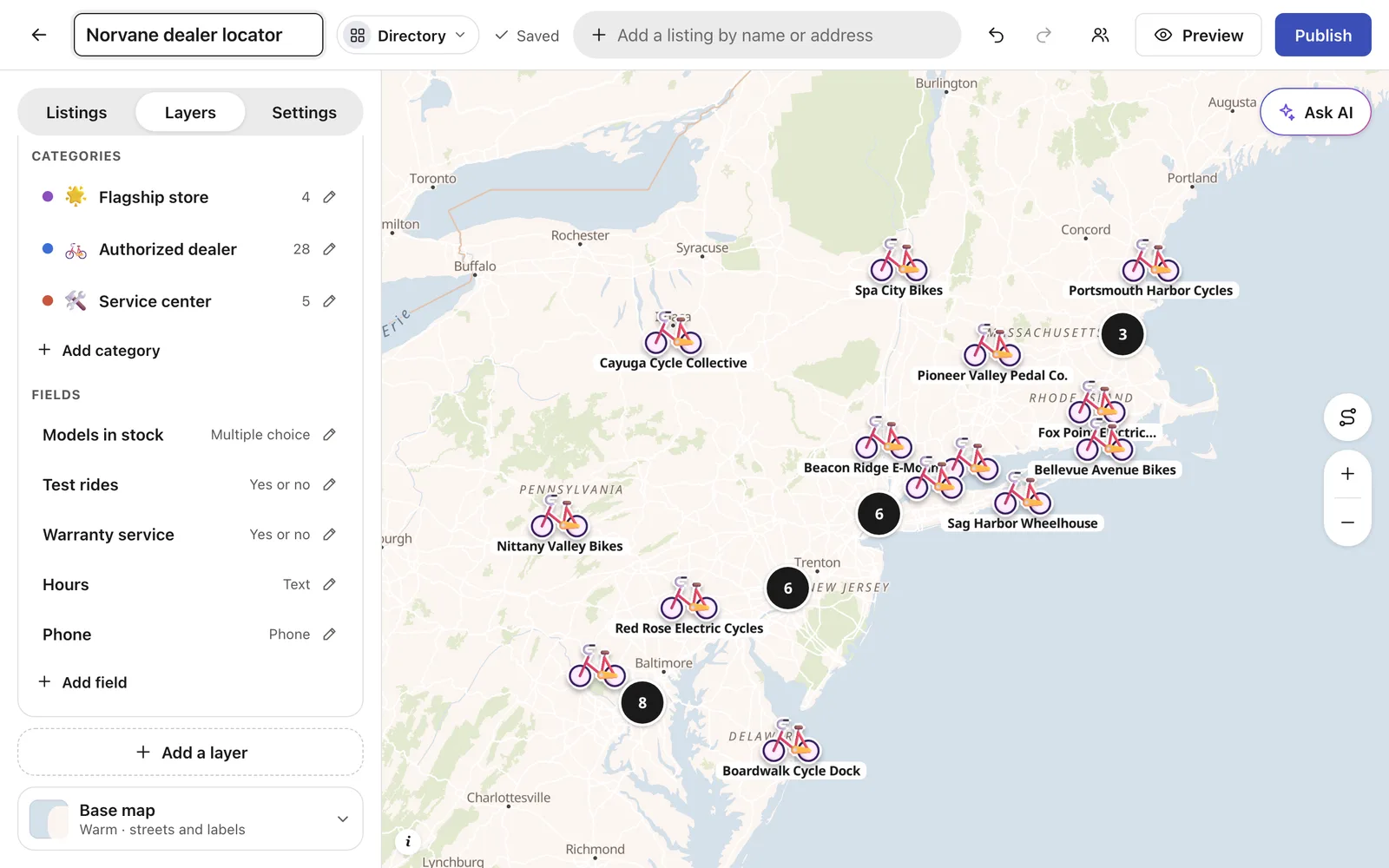
Task: Open the Directory dropdown
Action: pos(408,35)
